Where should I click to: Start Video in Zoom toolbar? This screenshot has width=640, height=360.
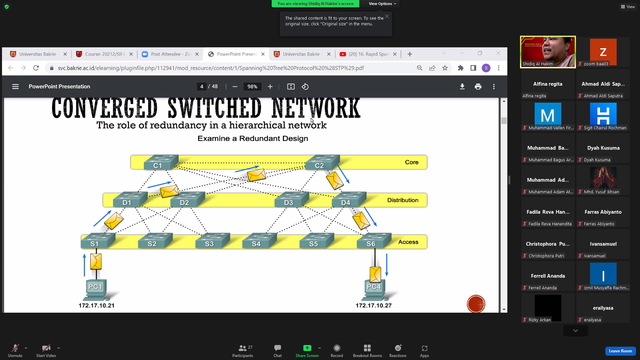[46, 350]
